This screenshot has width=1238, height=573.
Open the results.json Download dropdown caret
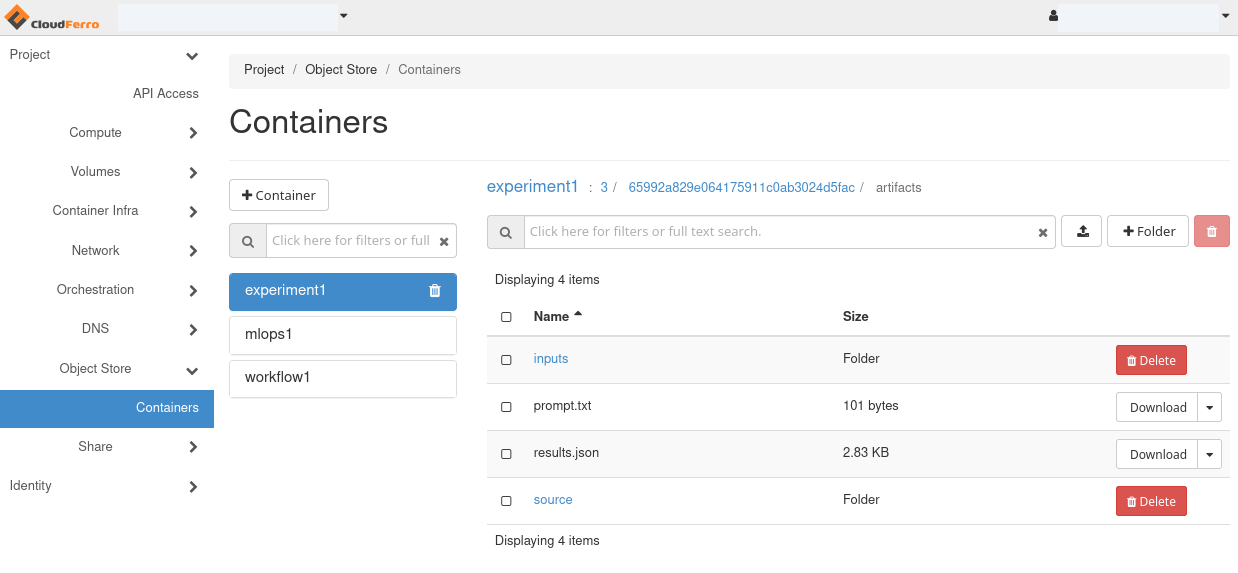pos(1210,454)
